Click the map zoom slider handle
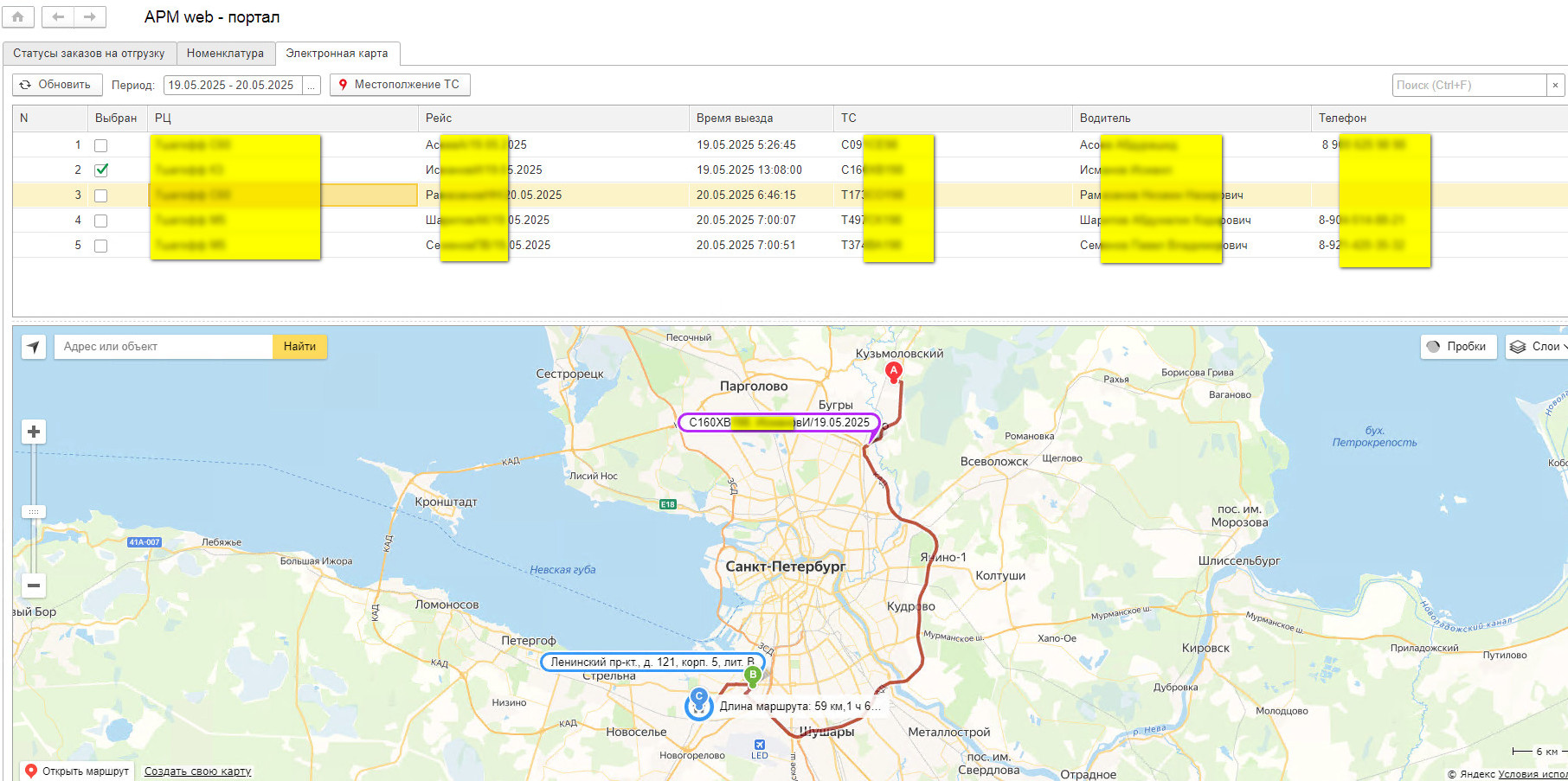 [34, 512]
